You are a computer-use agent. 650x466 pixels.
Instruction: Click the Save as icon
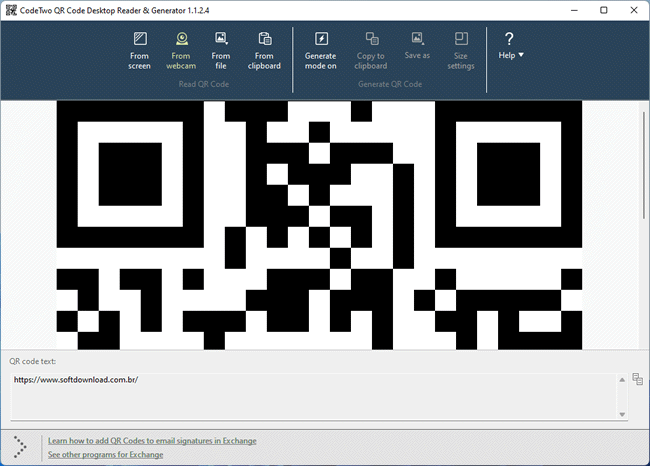417,40
